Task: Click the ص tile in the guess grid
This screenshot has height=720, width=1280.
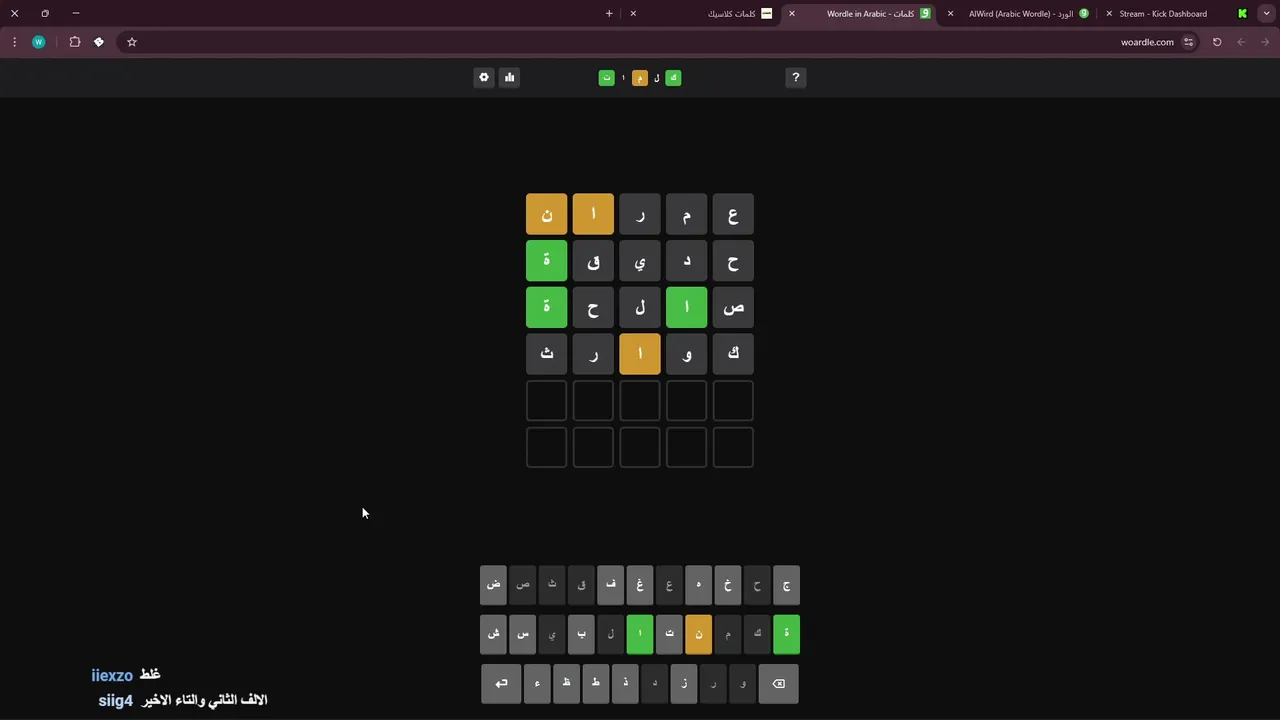Action: (733, 308)
